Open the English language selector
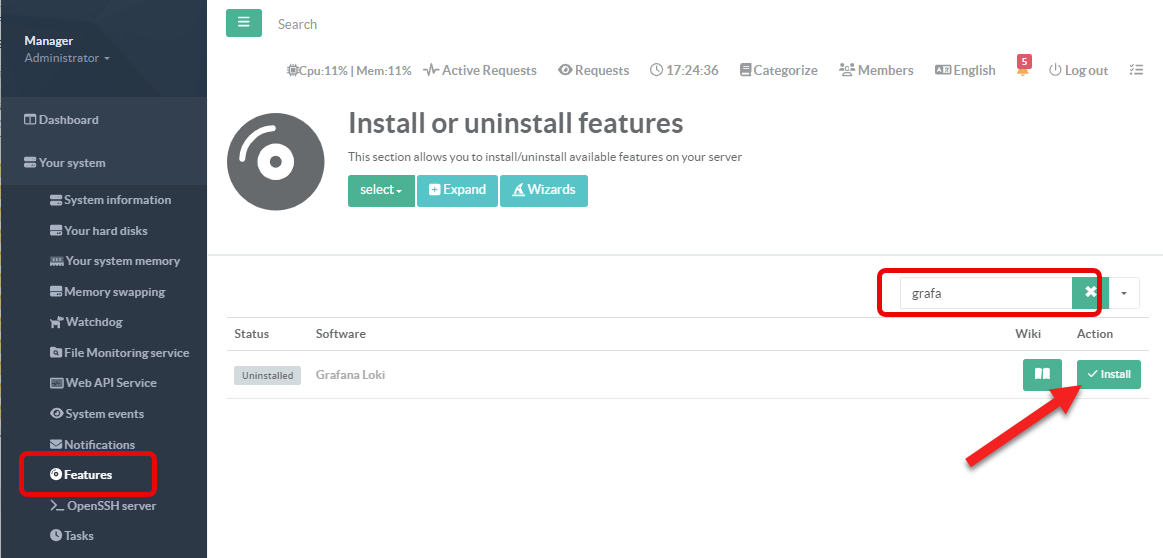Viewport: 1163px width, 558px height. point(965,70)
